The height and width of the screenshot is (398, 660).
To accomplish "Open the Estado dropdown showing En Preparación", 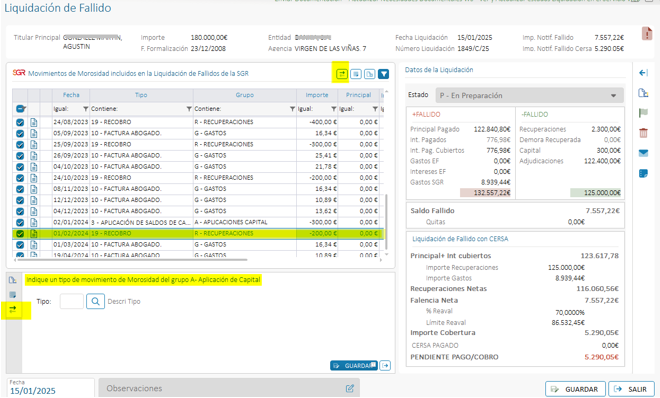I will pos(530,96).
